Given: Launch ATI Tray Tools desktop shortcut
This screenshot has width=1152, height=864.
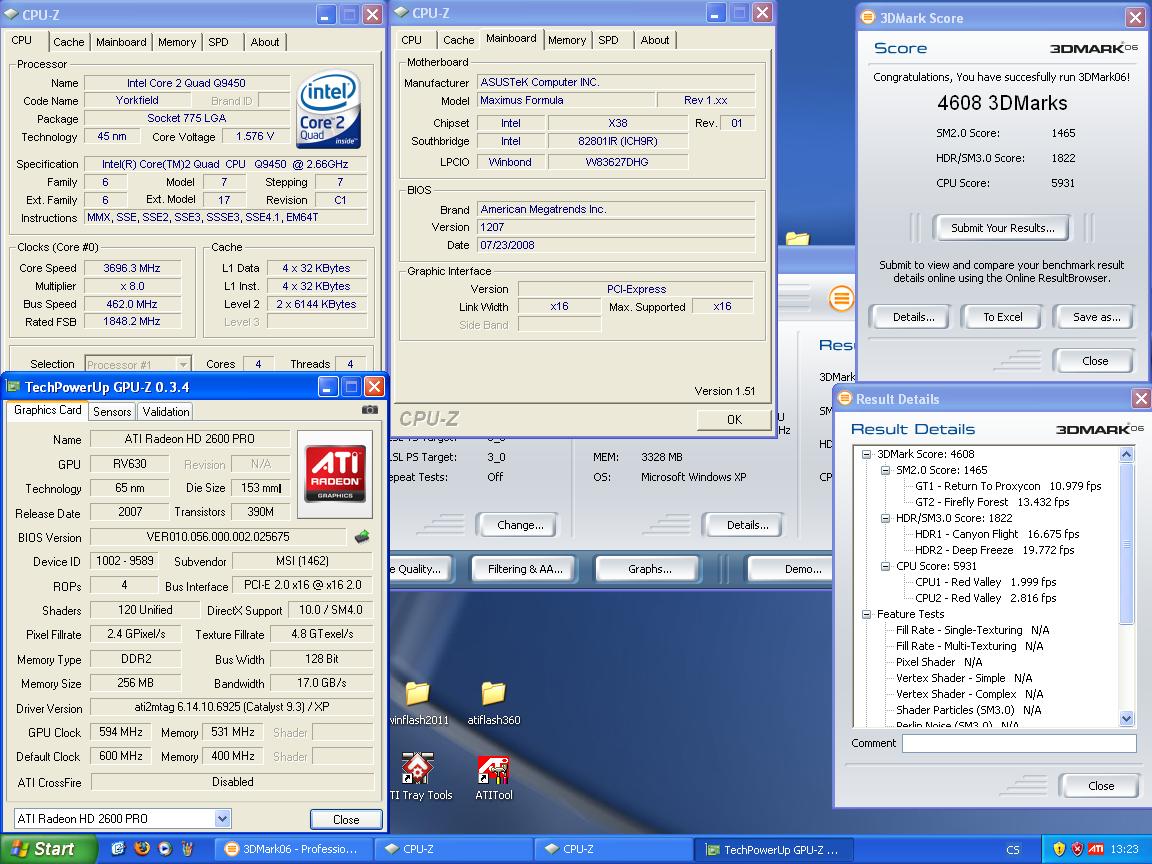Looking at the screenshot, I should point(420,777).
